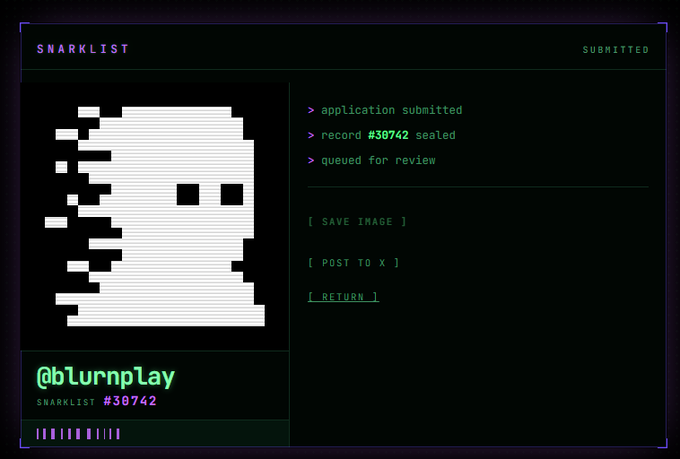
Task: Click the purple #30742 number under username
Action: pyautogui.click(x=130, y=401)
